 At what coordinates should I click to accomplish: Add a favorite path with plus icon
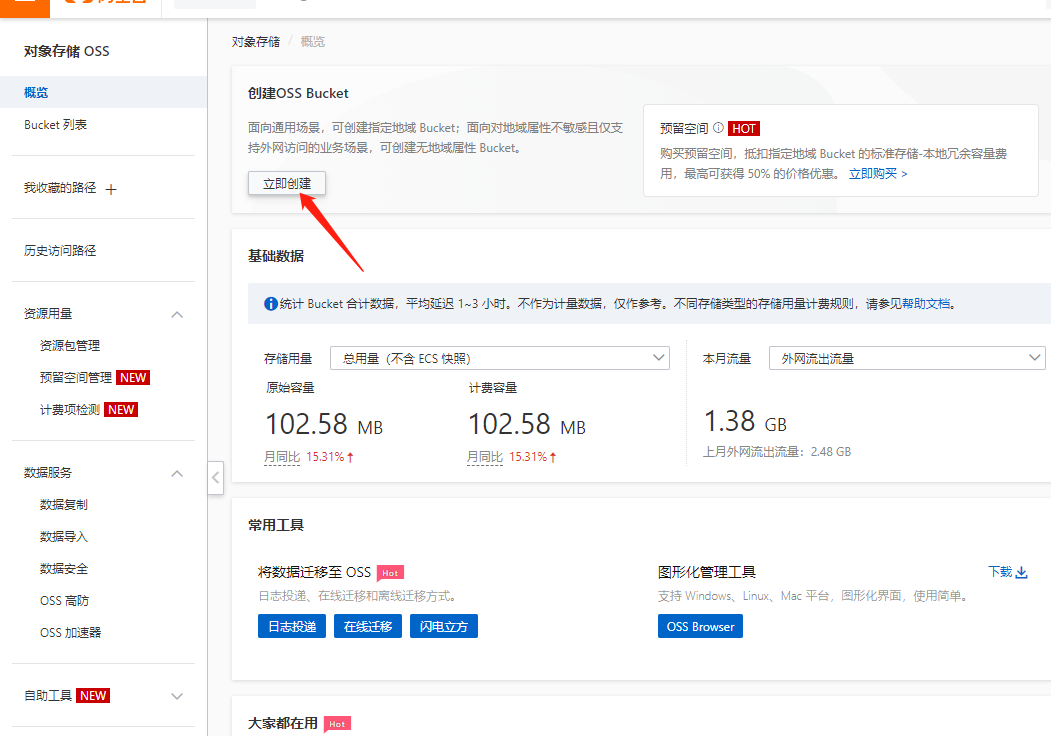pos(111,189)
